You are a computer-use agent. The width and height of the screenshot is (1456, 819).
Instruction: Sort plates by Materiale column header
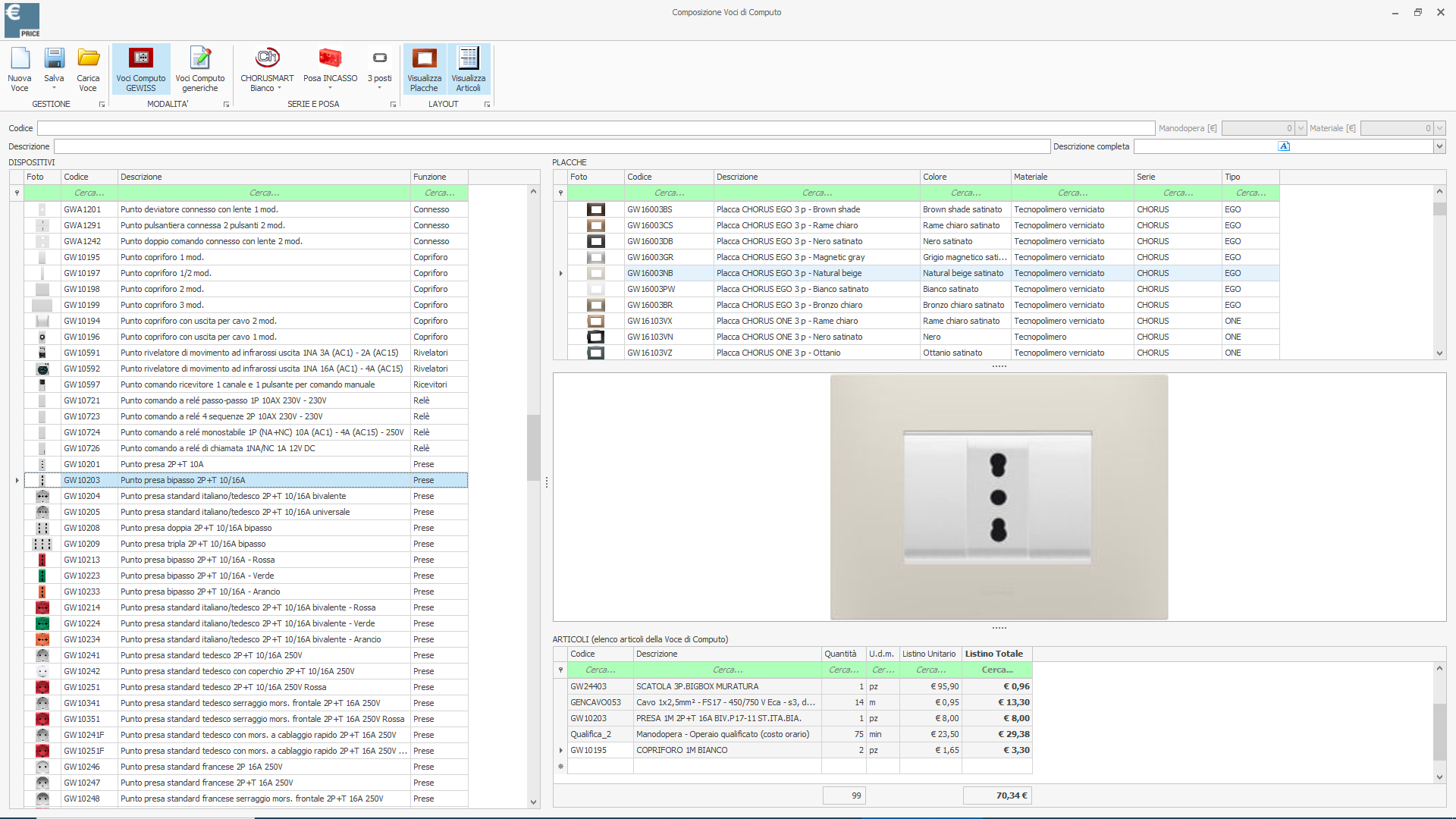pyautogui.click(x=1072, y=177)
